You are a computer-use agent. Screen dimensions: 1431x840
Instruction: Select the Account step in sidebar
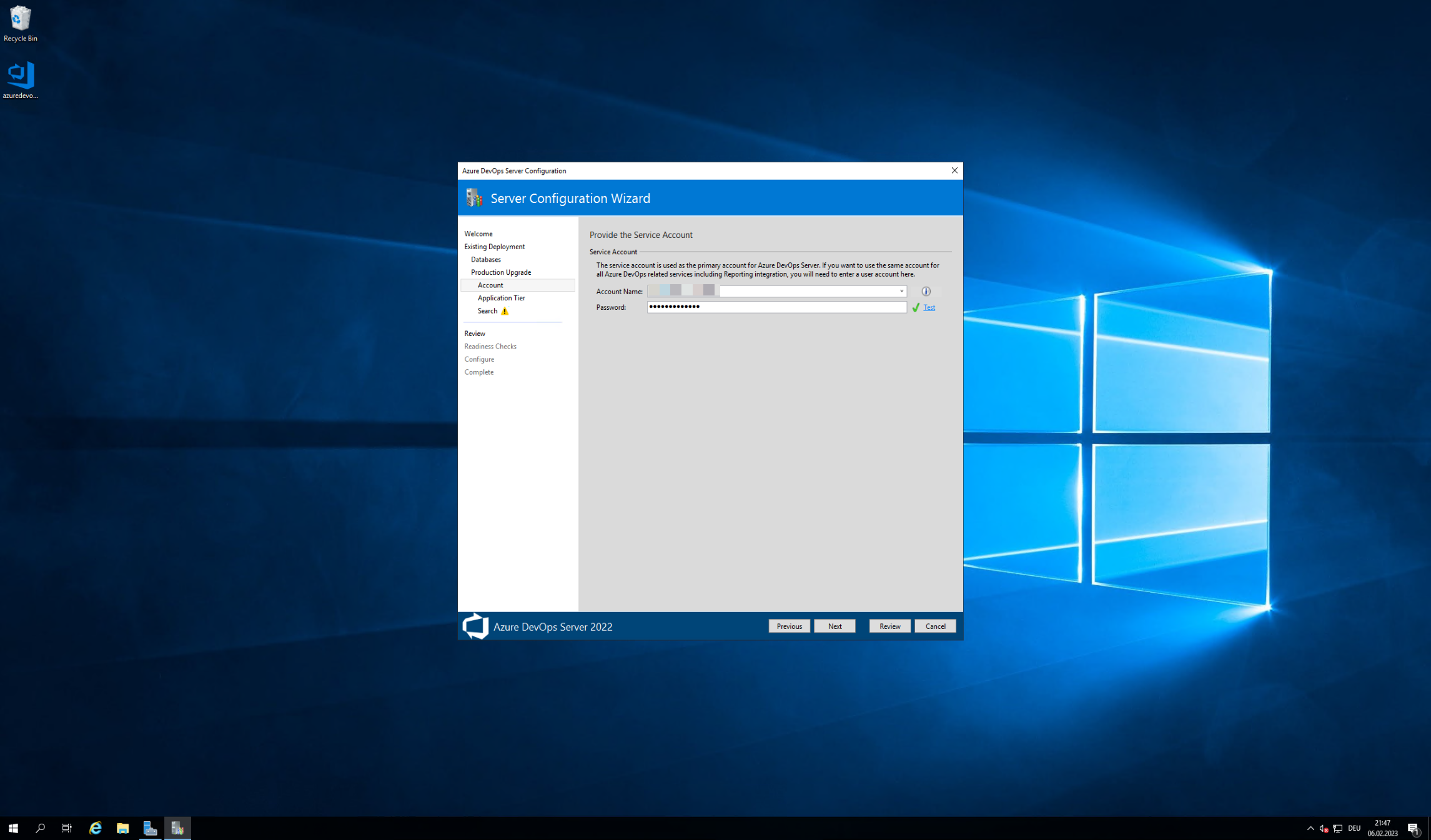(x=517, y=285)
